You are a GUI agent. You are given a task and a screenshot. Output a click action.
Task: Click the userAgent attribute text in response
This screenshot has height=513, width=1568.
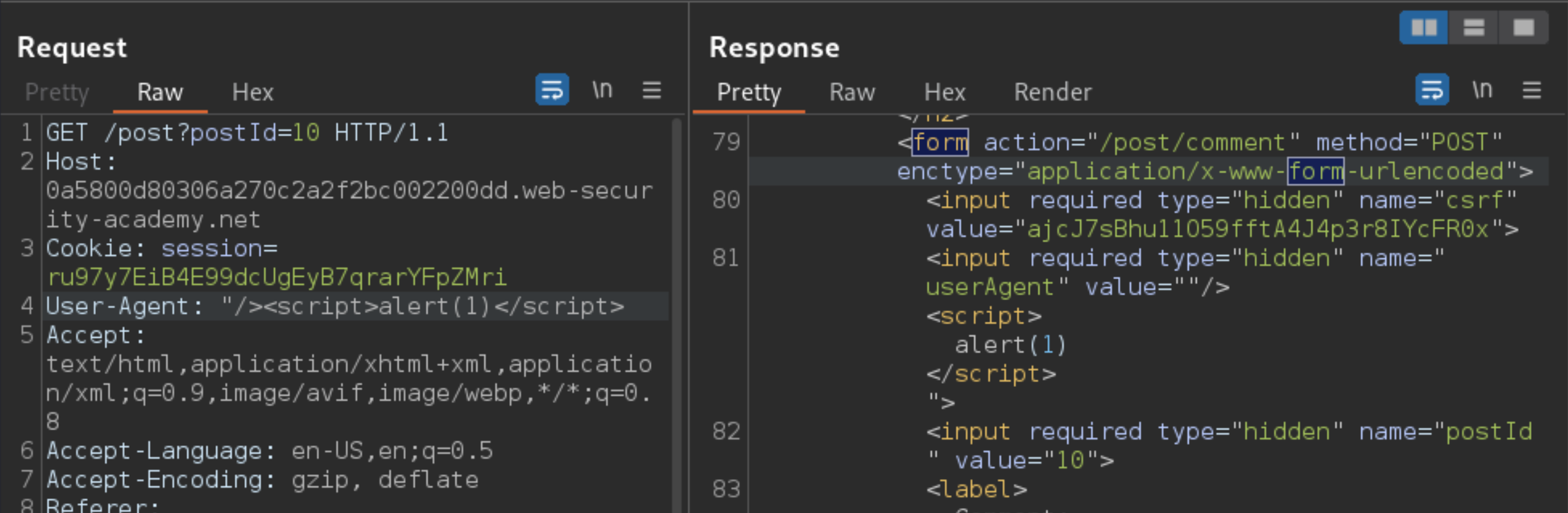[x=990, y=287]
